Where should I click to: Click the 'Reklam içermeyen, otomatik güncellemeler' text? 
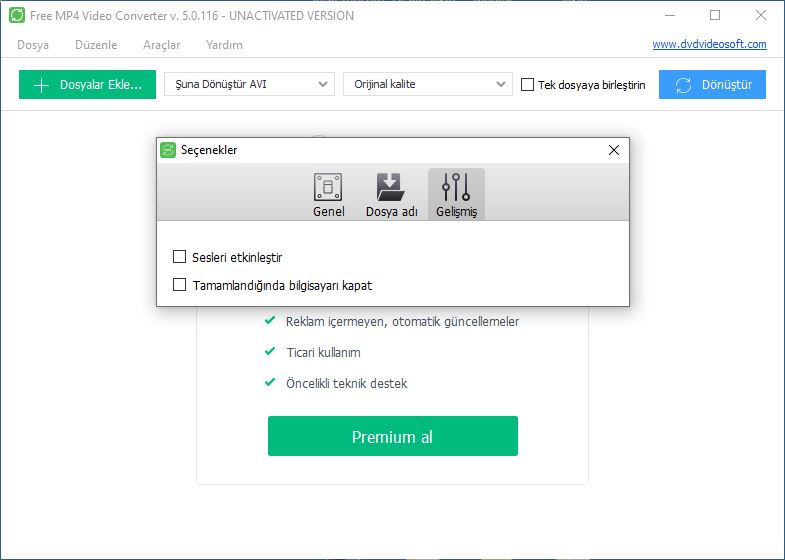(x=403, y=321)
